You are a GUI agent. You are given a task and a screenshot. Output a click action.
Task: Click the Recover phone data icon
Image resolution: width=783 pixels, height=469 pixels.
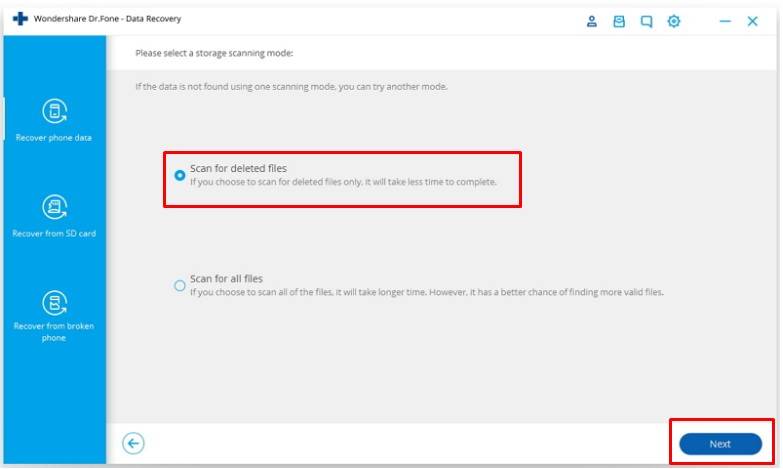pos(54,111)
